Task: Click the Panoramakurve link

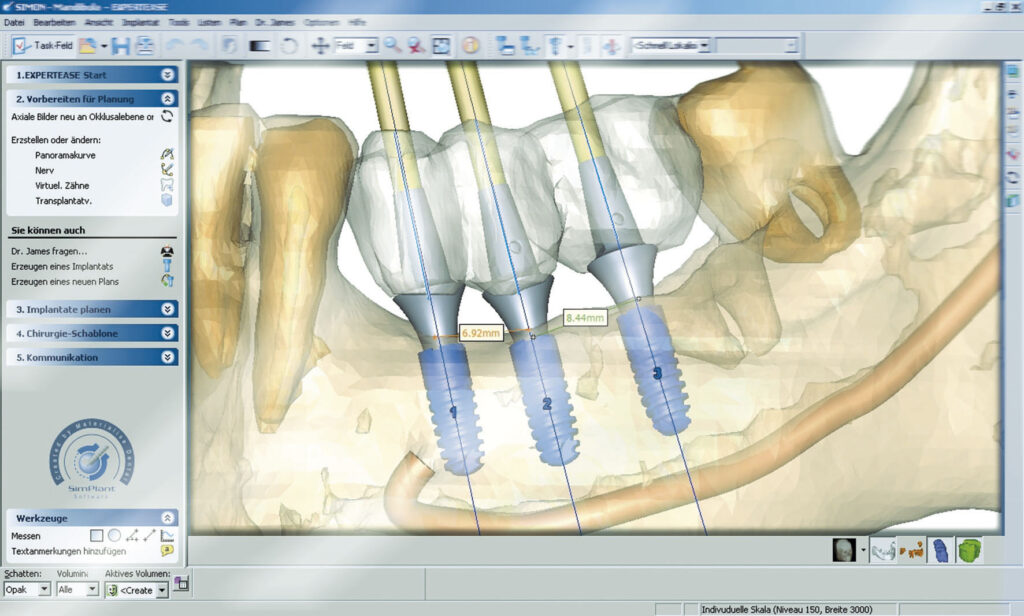Action: click(x=65, y=155)
